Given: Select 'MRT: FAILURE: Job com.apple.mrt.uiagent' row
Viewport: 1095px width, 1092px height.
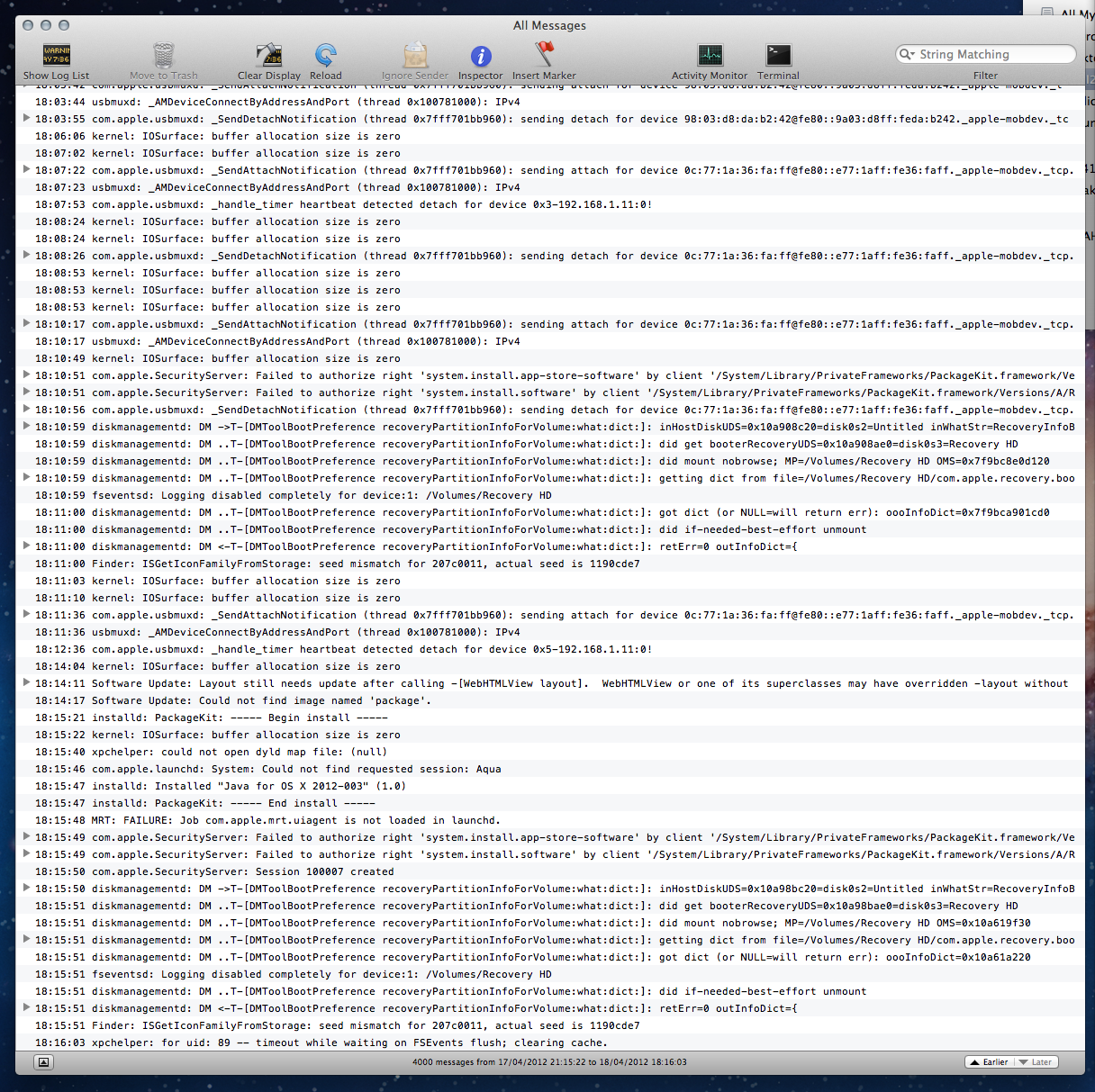Looking at the screenshot, I should click(x=550, y=820).
